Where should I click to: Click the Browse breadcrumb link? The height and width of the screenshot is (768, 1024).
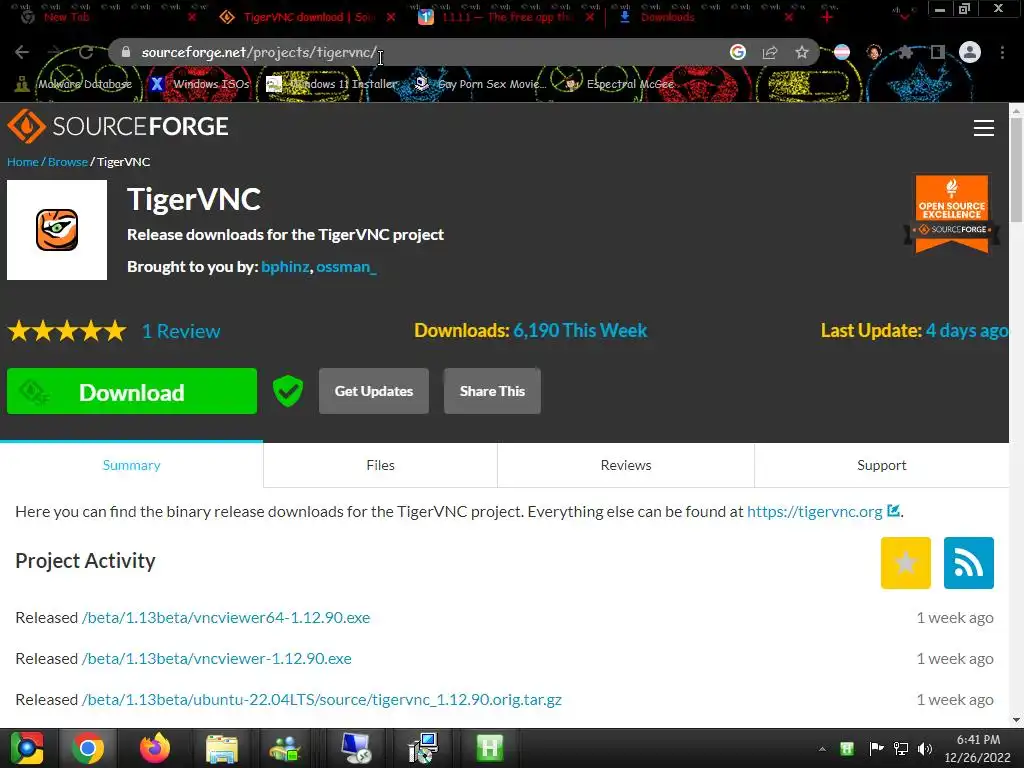tap(68, 161)
